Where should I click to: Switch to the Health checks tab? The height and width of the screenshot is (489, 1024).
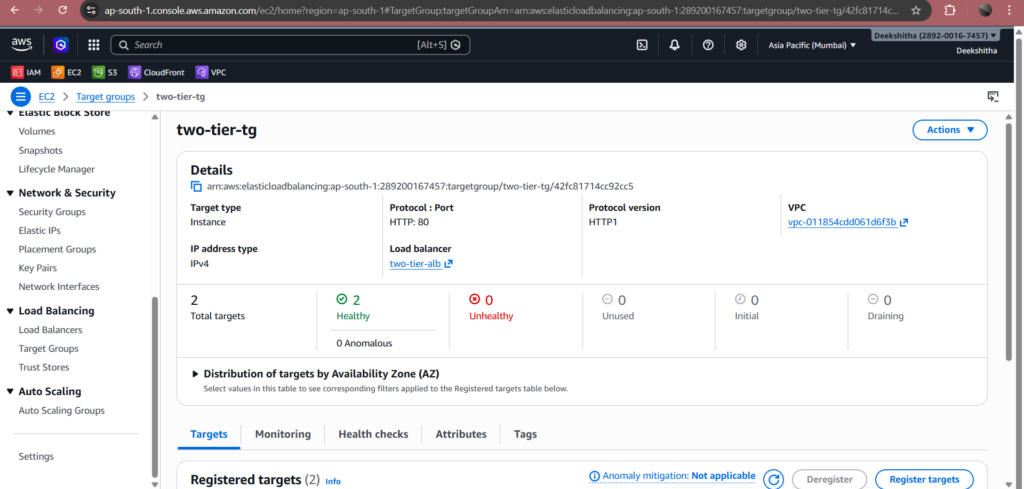[x=372, y=434]
